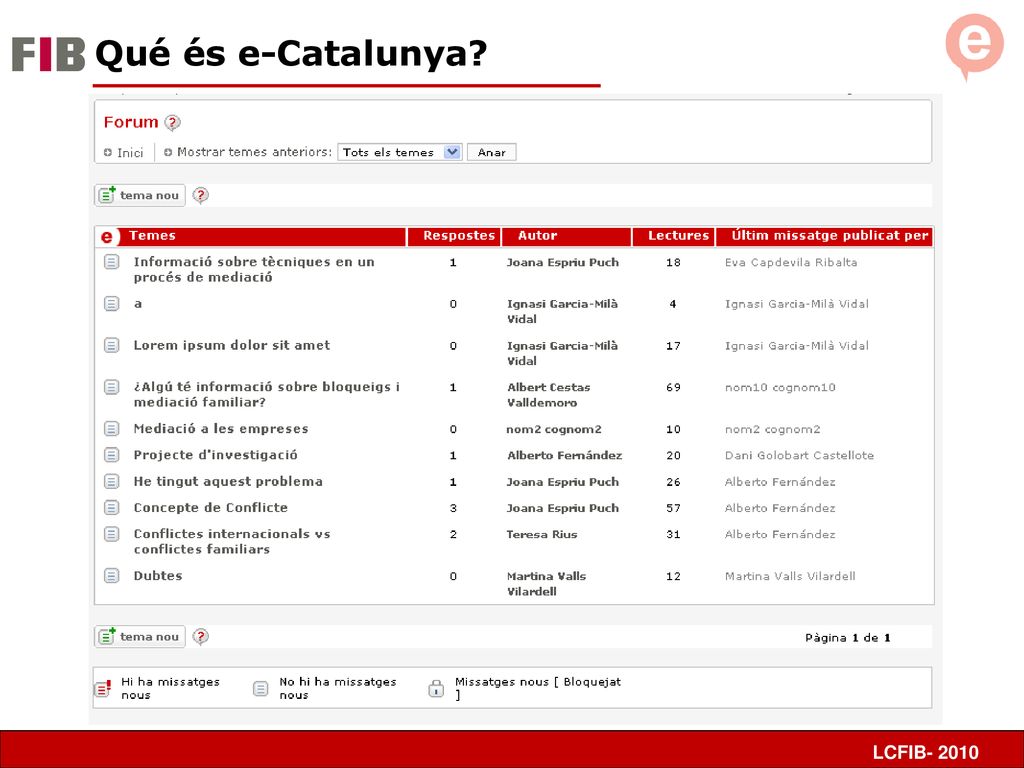Image resolution: width=1024 pixels, height=768 pixels.
Task: Click the e-Catalunya speech bubble logo
Action: click(x=974, y=47)
